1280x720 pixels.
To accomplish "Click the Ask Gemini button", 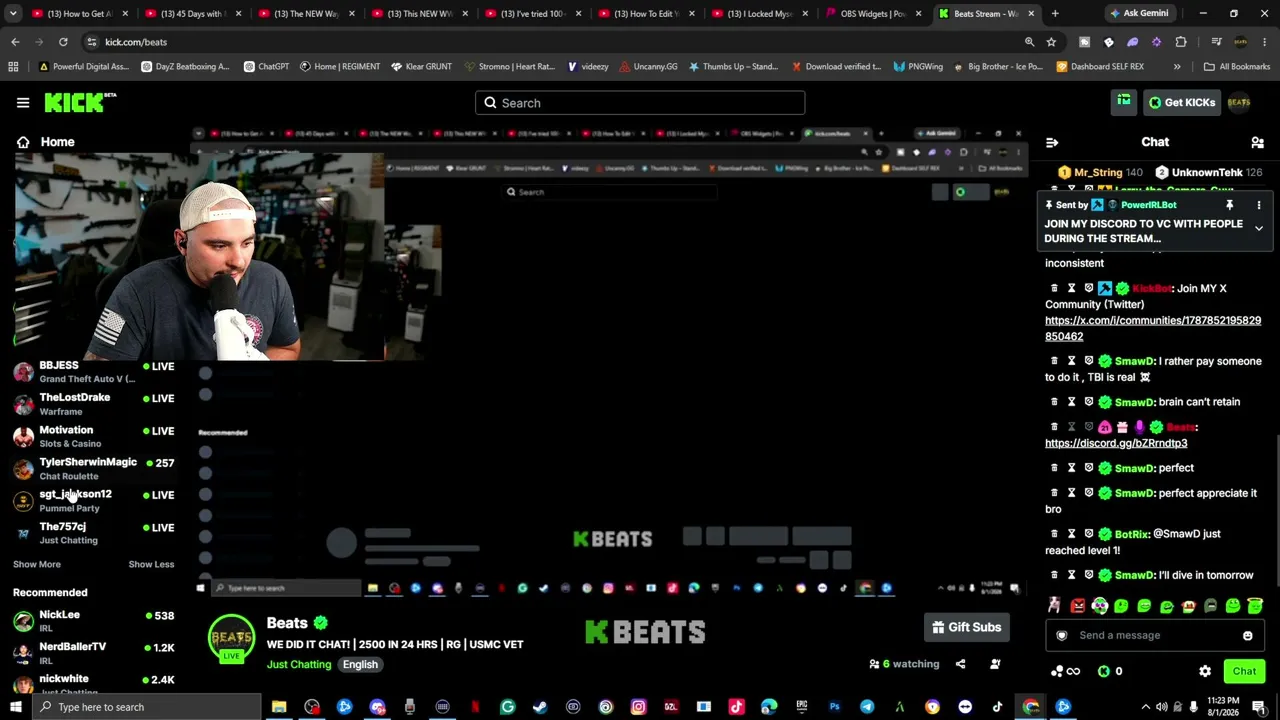I will [1139, 14].
